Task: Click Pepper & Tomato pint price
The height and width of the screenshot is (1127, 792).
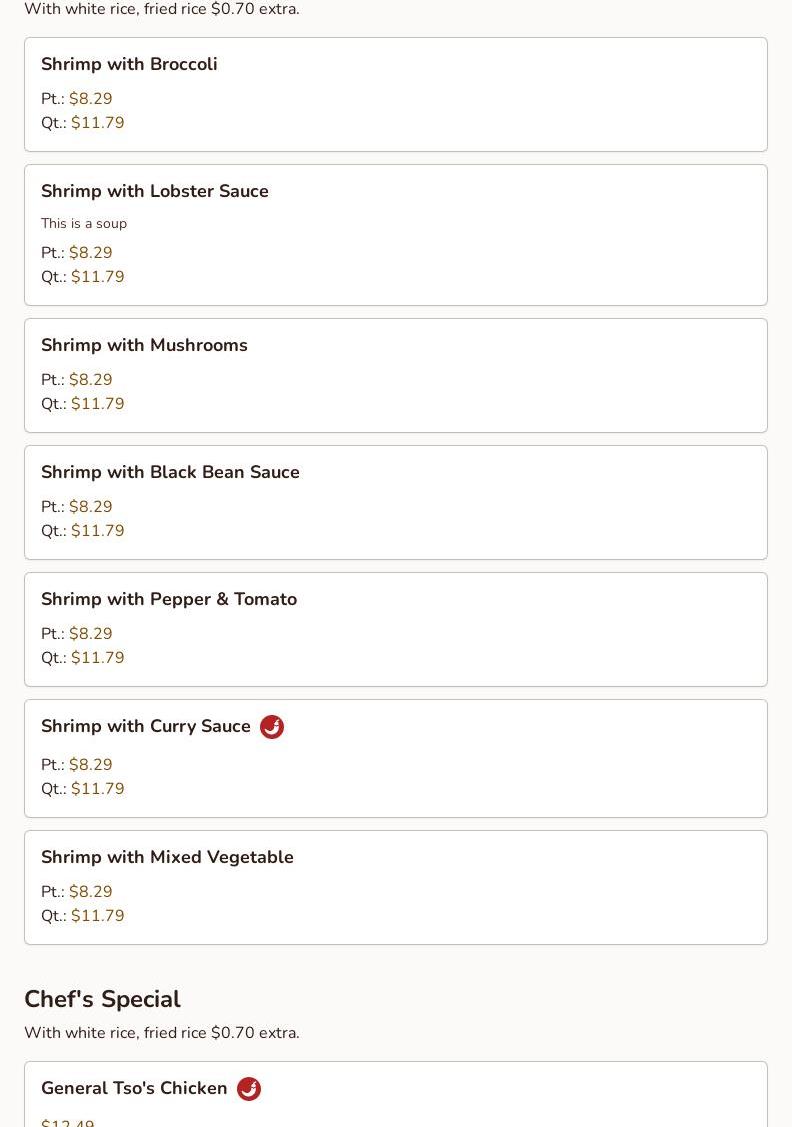Action: click(90, 634)
